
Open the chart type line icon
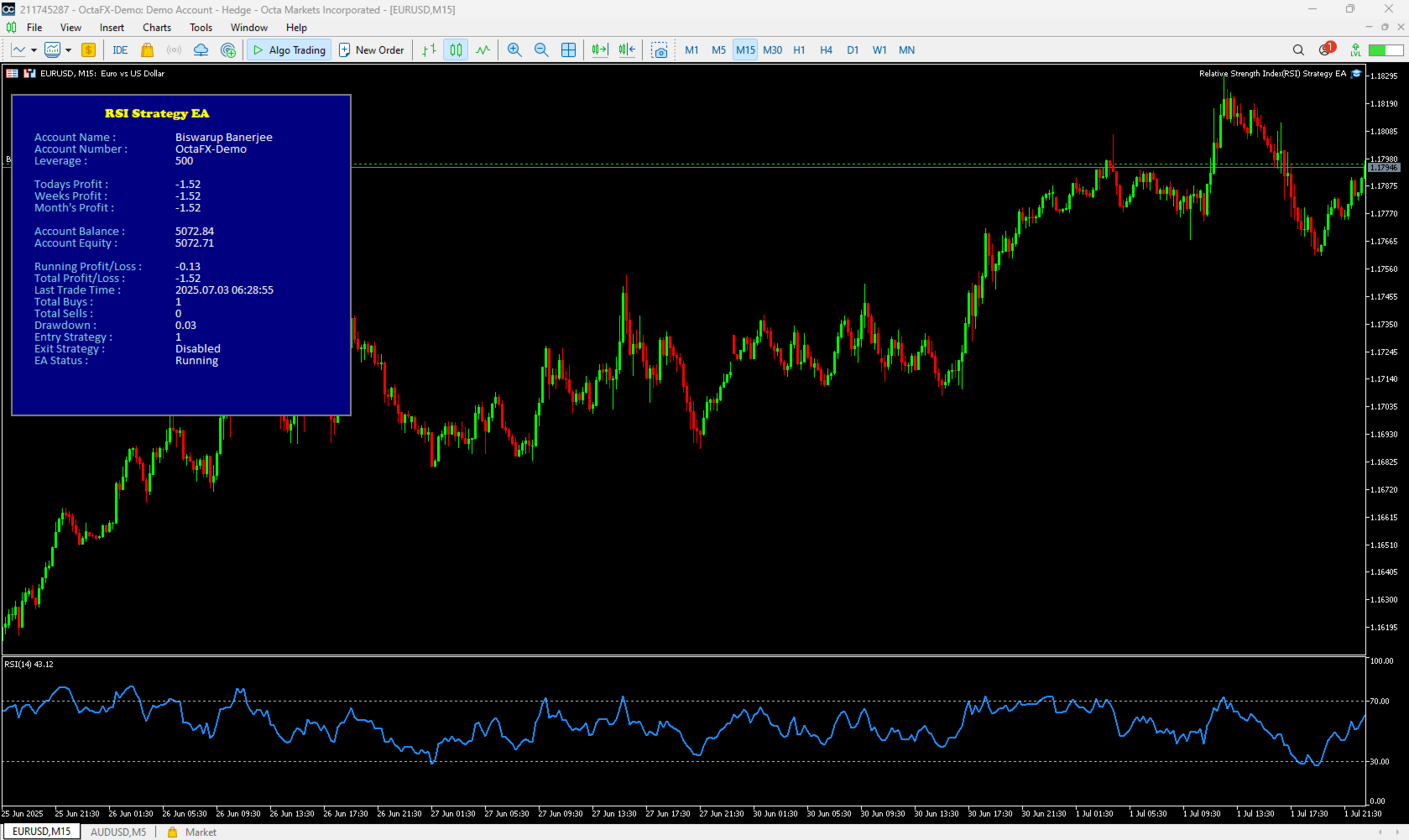18,50
